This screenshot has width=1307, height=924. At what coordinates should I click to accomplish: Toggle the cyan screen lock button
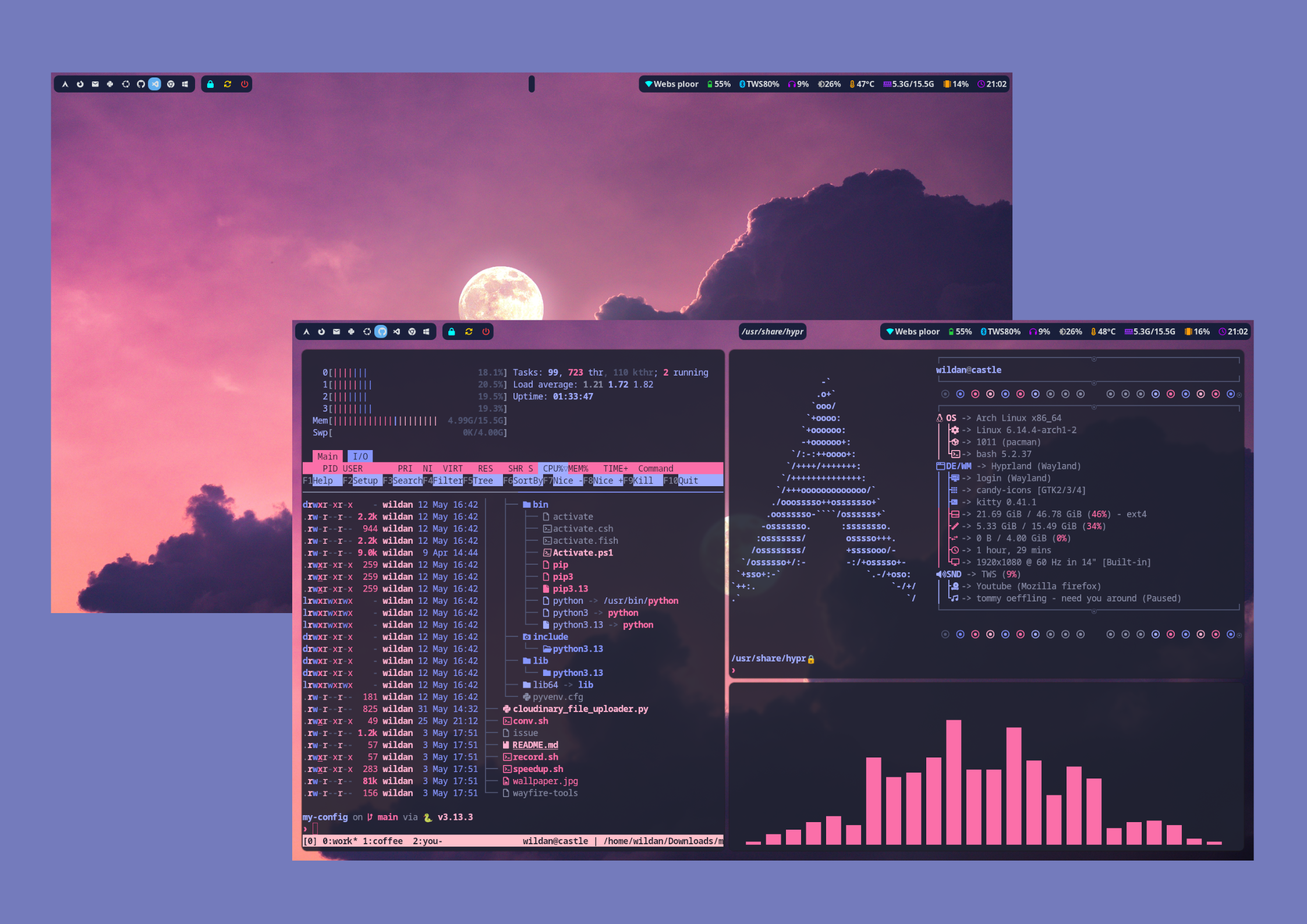click(452, 331)
